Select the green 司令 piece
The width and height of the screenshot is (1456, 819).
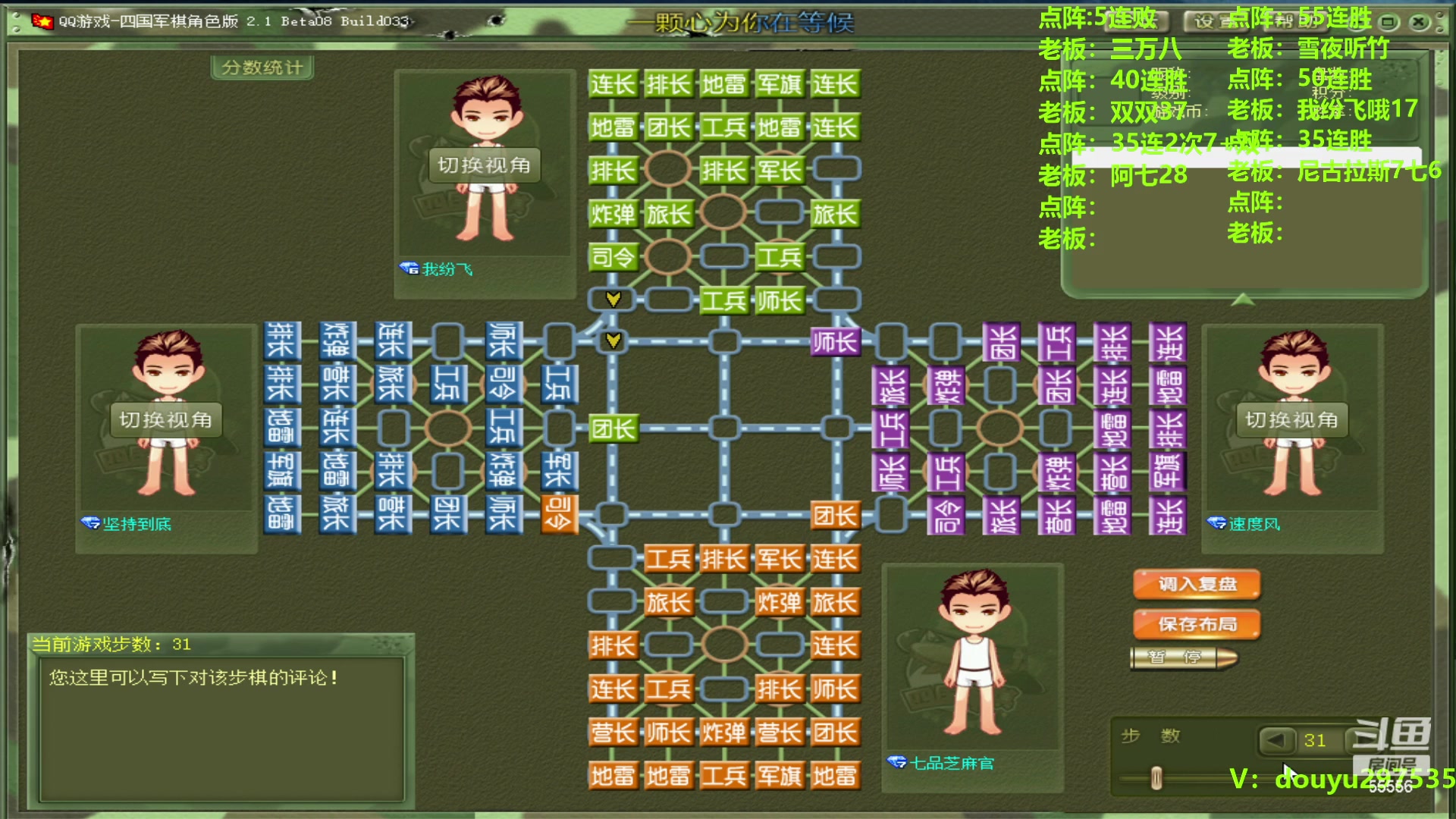[x=613, y=258]
